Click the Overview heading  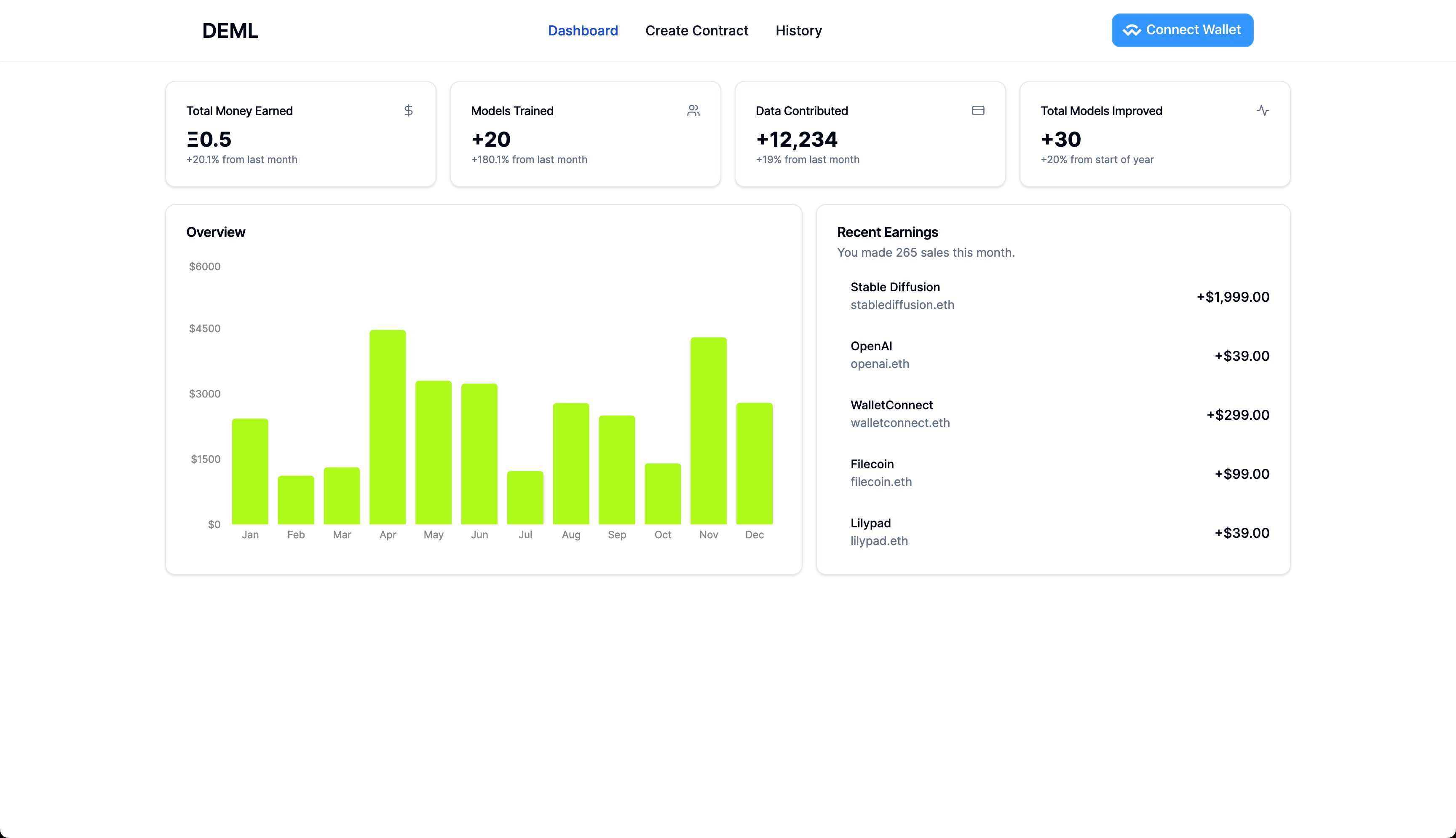tap(216, 232)
